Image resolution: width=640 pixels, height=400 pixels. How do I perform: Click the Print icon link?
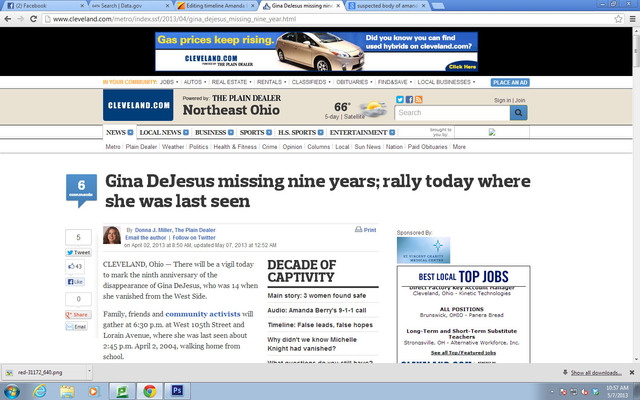365,230
